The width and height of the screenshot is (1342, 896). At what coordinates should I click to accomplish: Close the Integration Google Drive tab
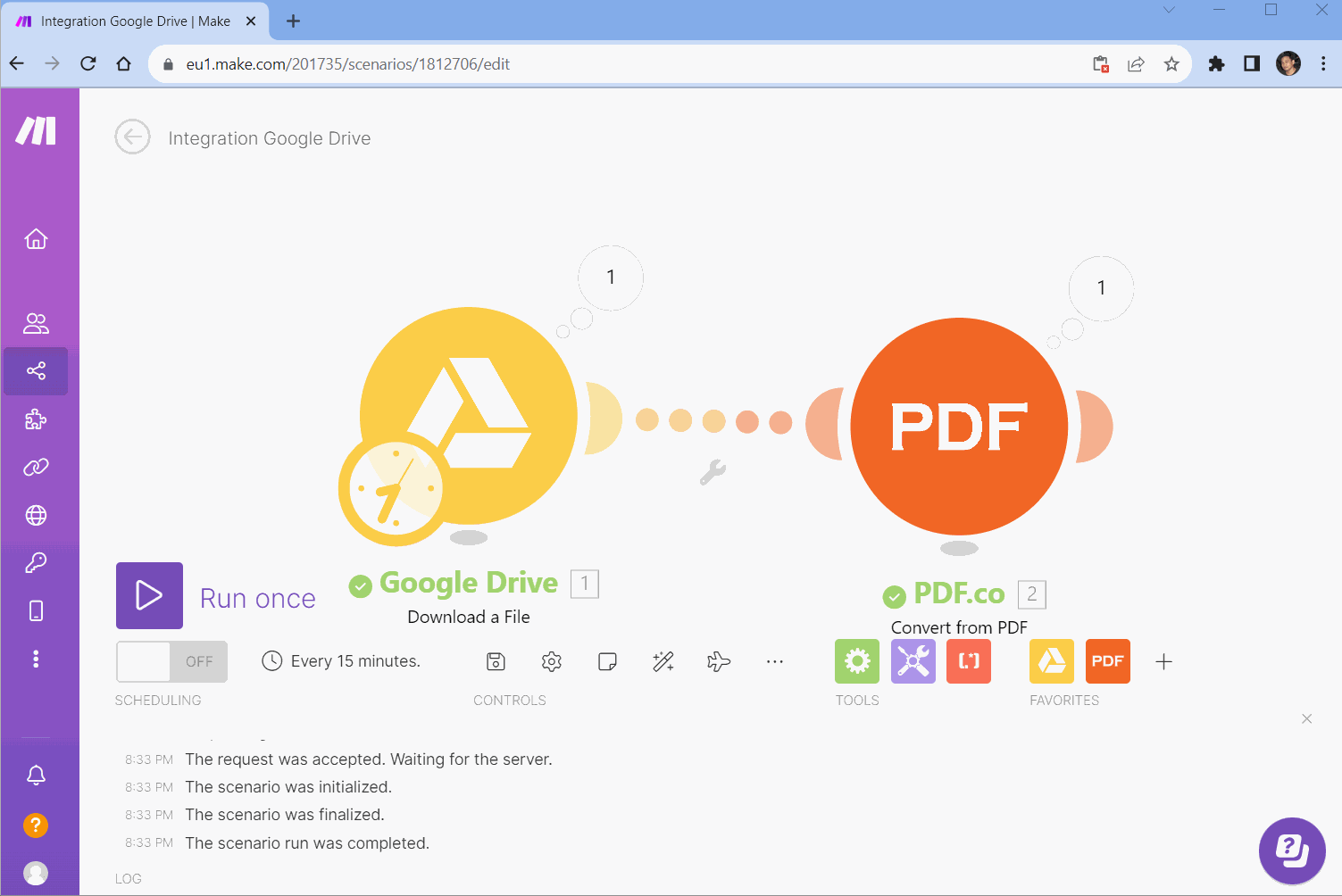(251, 21)
